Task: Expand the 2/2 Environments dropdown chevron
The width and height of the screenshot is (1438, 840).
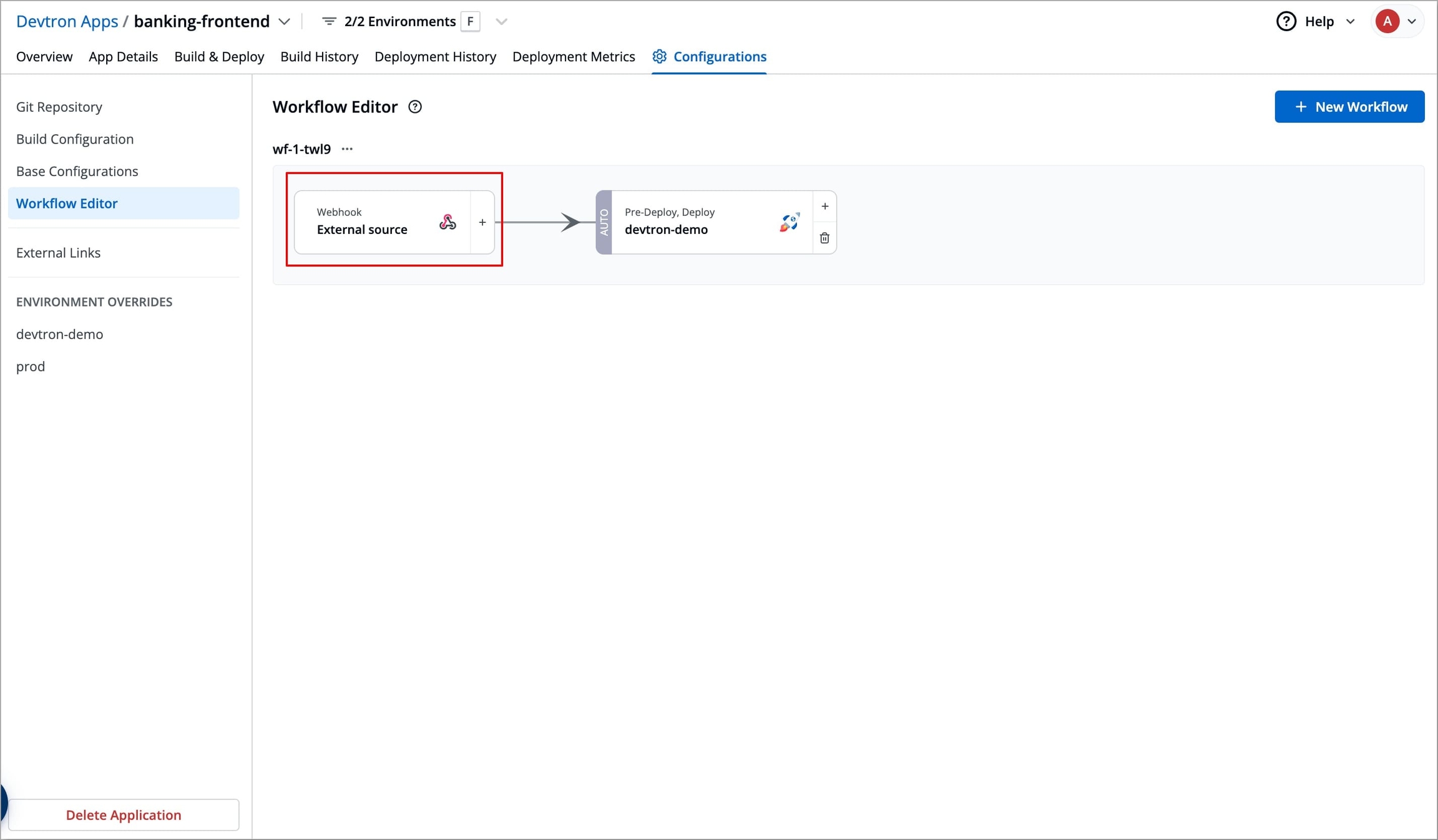Action: 501,21
